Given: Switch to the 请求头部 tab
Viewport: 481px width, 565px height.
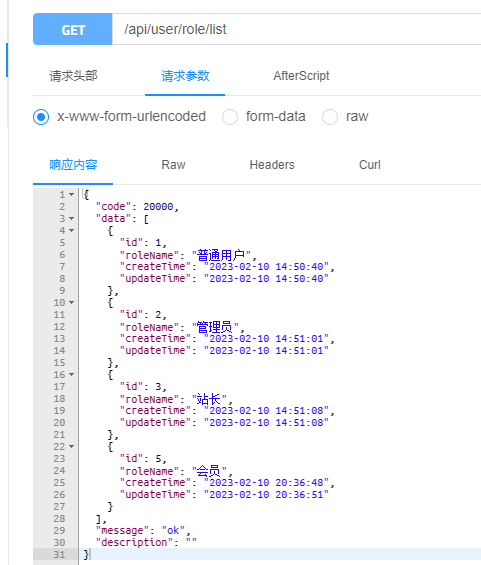Looking at the screenshot, I should click(74, 76).
